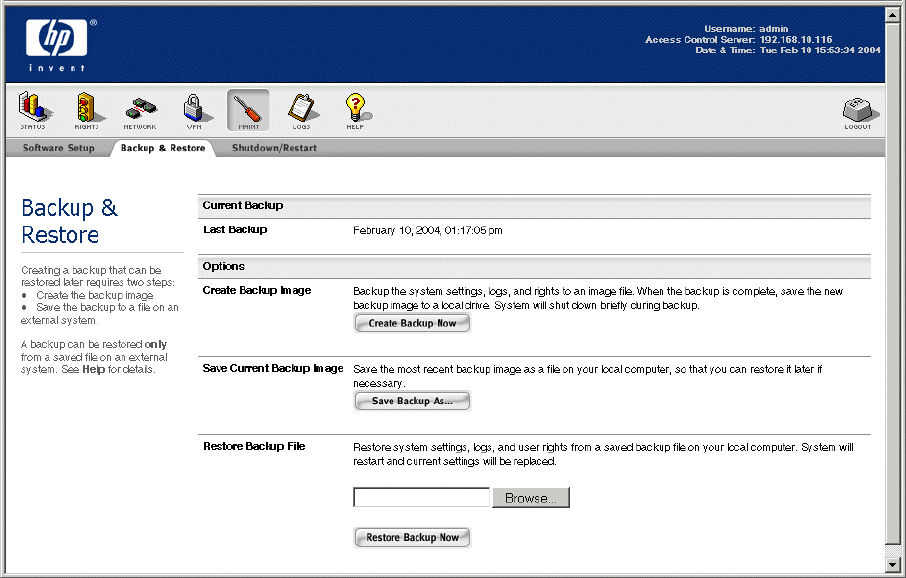The width and height of the screenshot is (906, 578).
Task: Click the HP invent logo
Action: (56, 41)
